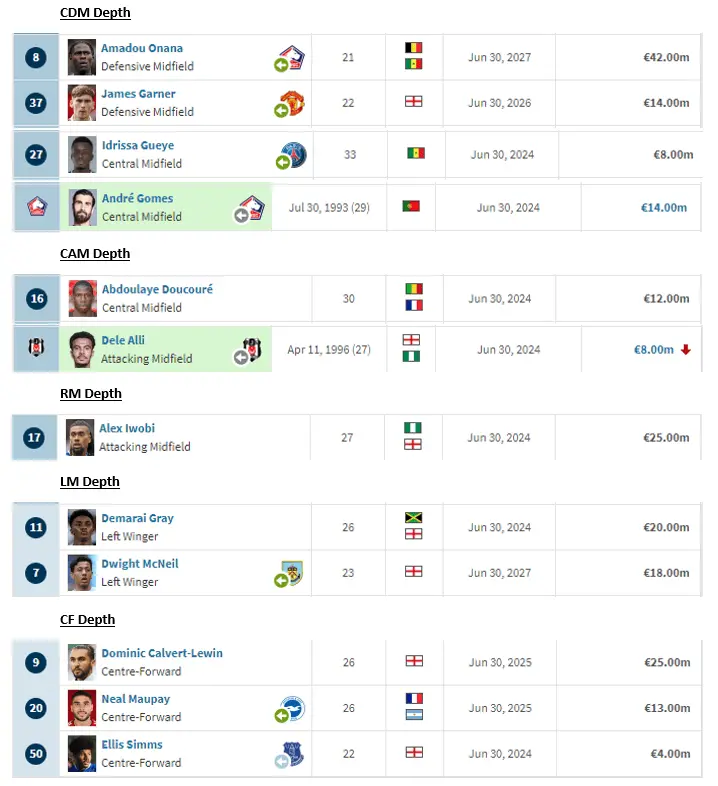Click Belgium flag in Amadou Onana row
The height and width of the screenshot is (786, 718).
point(413,48)
